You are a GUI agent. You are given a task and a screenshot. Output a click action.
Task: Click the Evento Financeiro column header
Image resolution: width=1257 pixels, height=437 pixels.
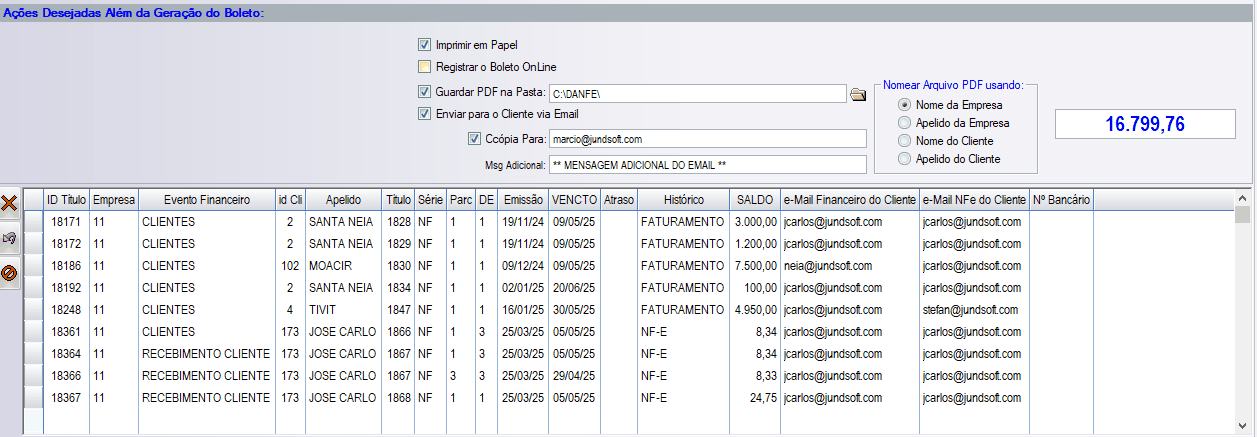click(x=207, y=200)
